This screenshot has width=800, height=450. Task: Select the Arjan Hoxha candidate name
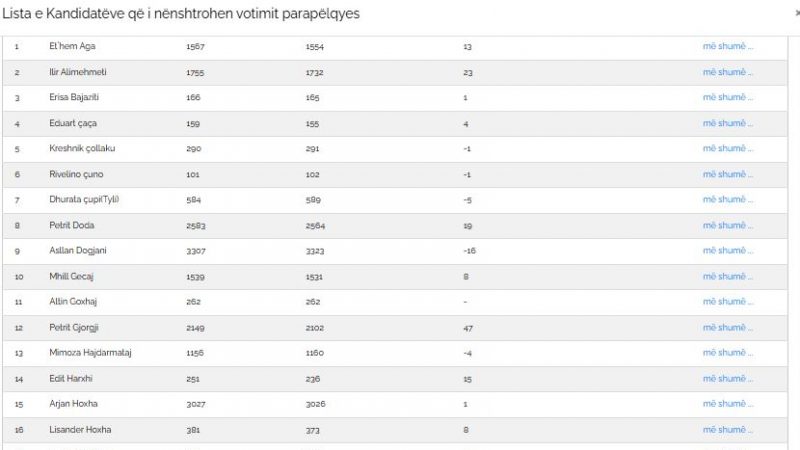coord(73,404)
